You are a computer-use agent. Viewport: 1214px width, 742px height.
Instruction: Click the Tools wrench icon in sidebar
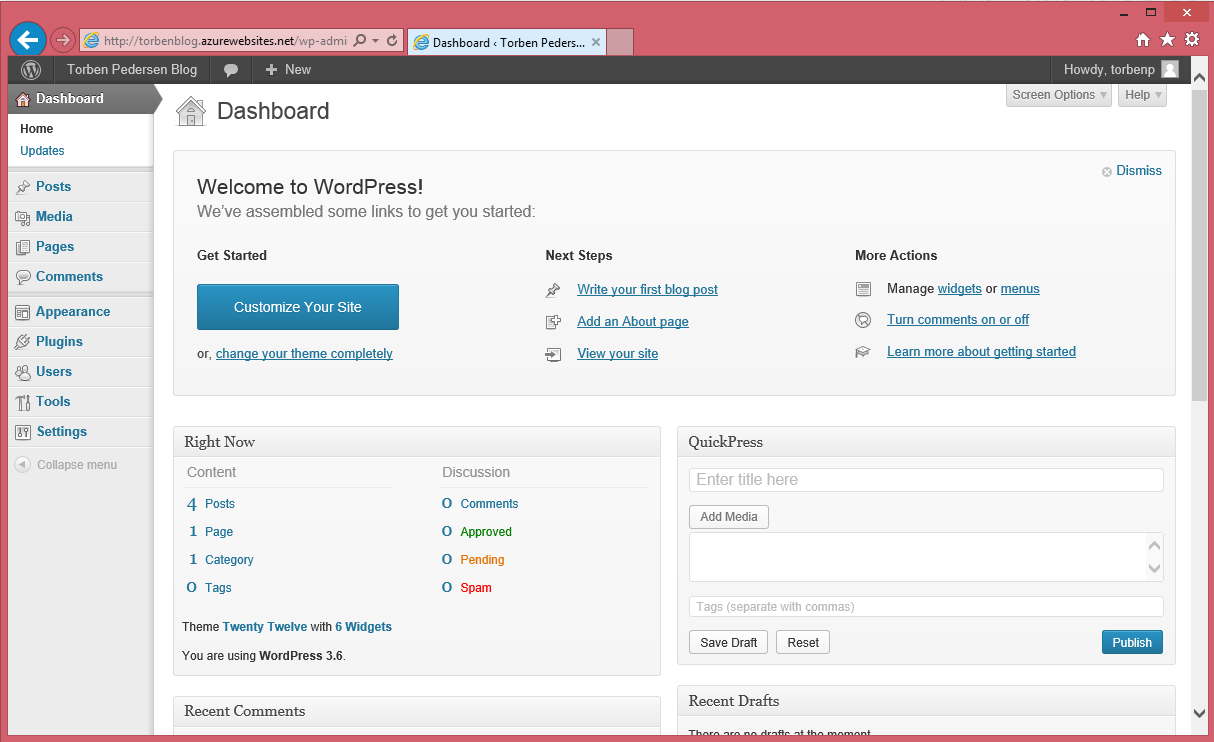click(23, 402)
